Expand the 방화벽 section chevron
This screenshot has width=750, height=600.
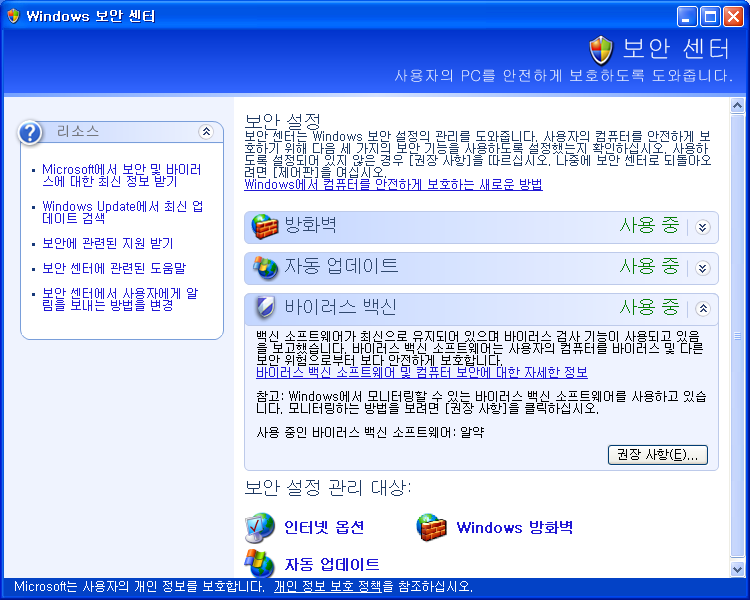(703, 227)
